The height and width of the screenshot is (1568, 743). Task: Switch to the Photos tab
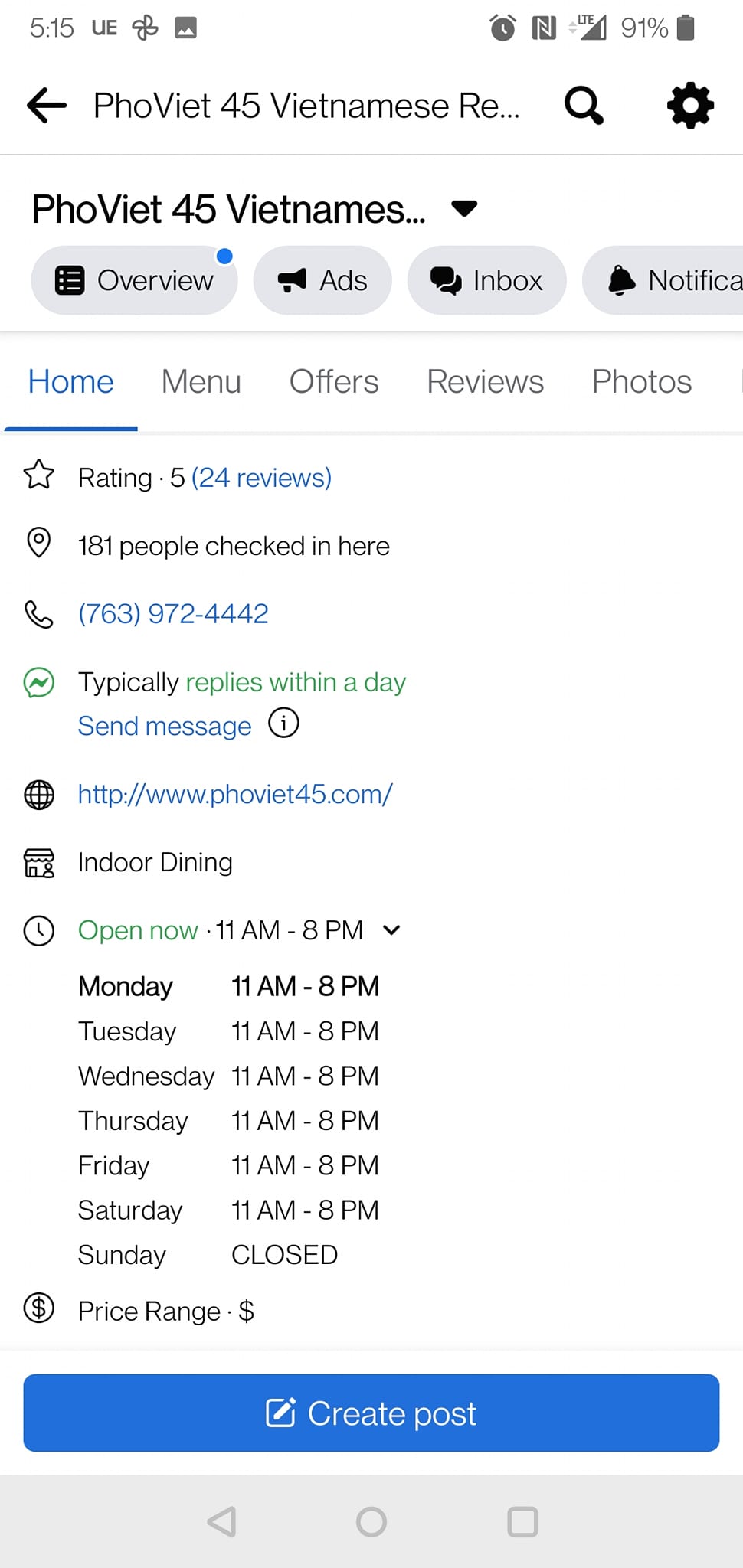tap(642, 381)
